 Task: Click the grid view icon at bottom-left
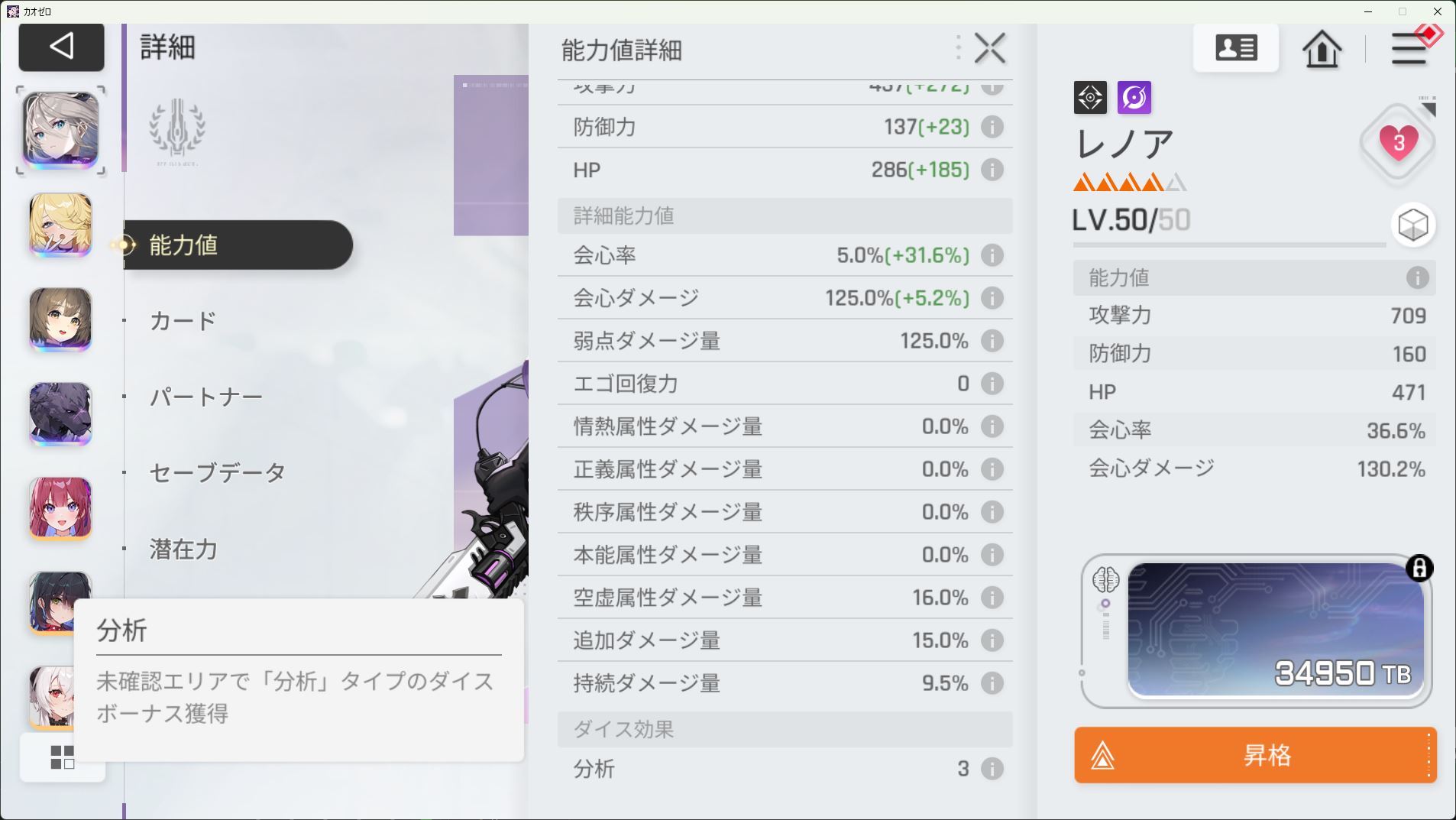(x=63, y=757)
